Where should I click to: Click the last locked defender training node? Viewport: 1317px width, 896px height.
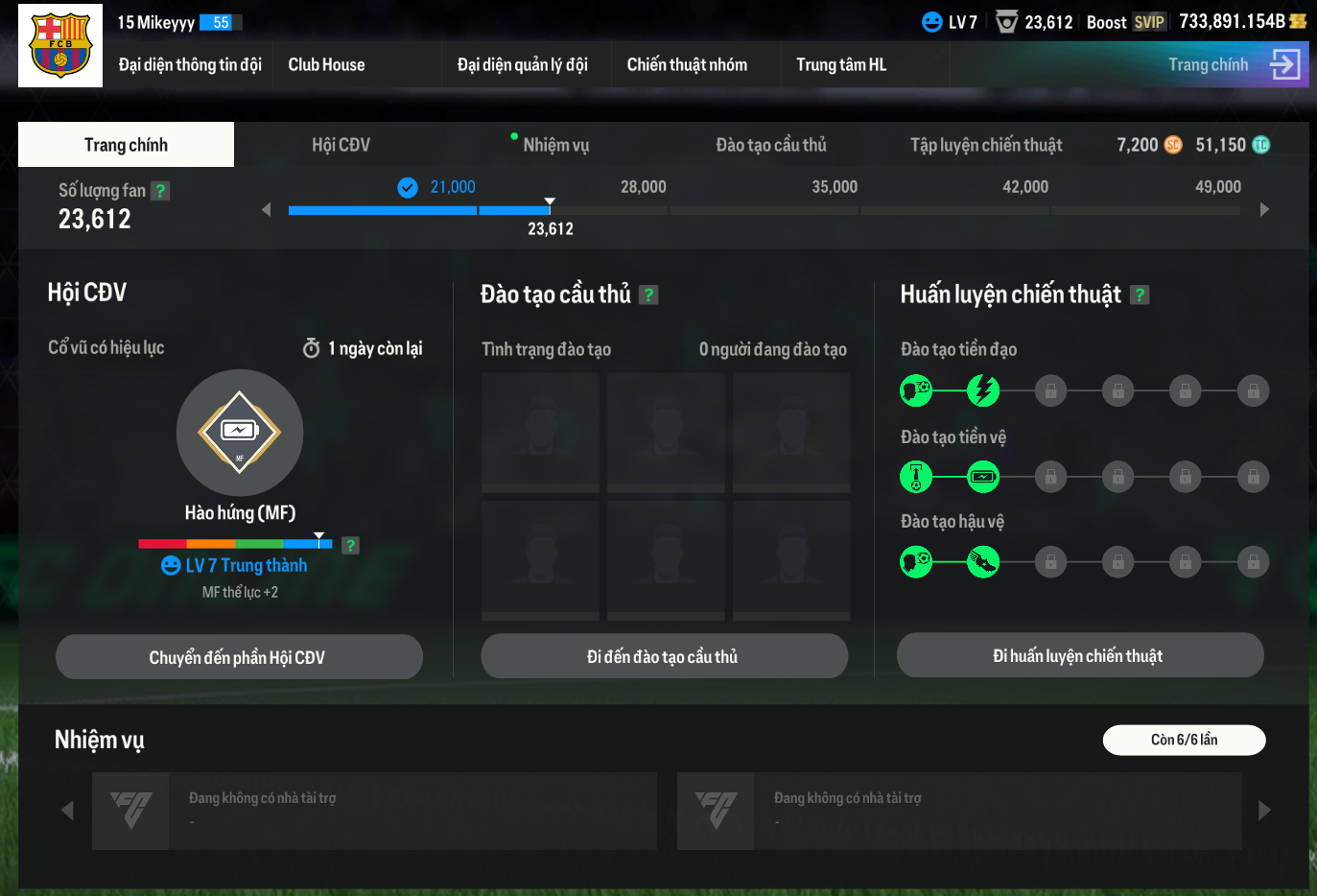click(x=1253, y=562)
